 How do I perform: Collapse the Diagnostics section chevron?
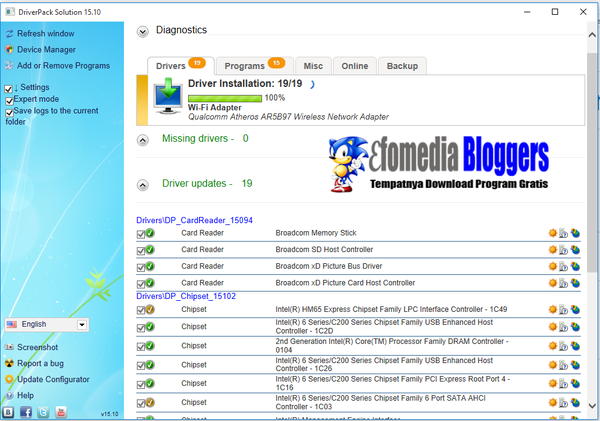pos(143,31)
